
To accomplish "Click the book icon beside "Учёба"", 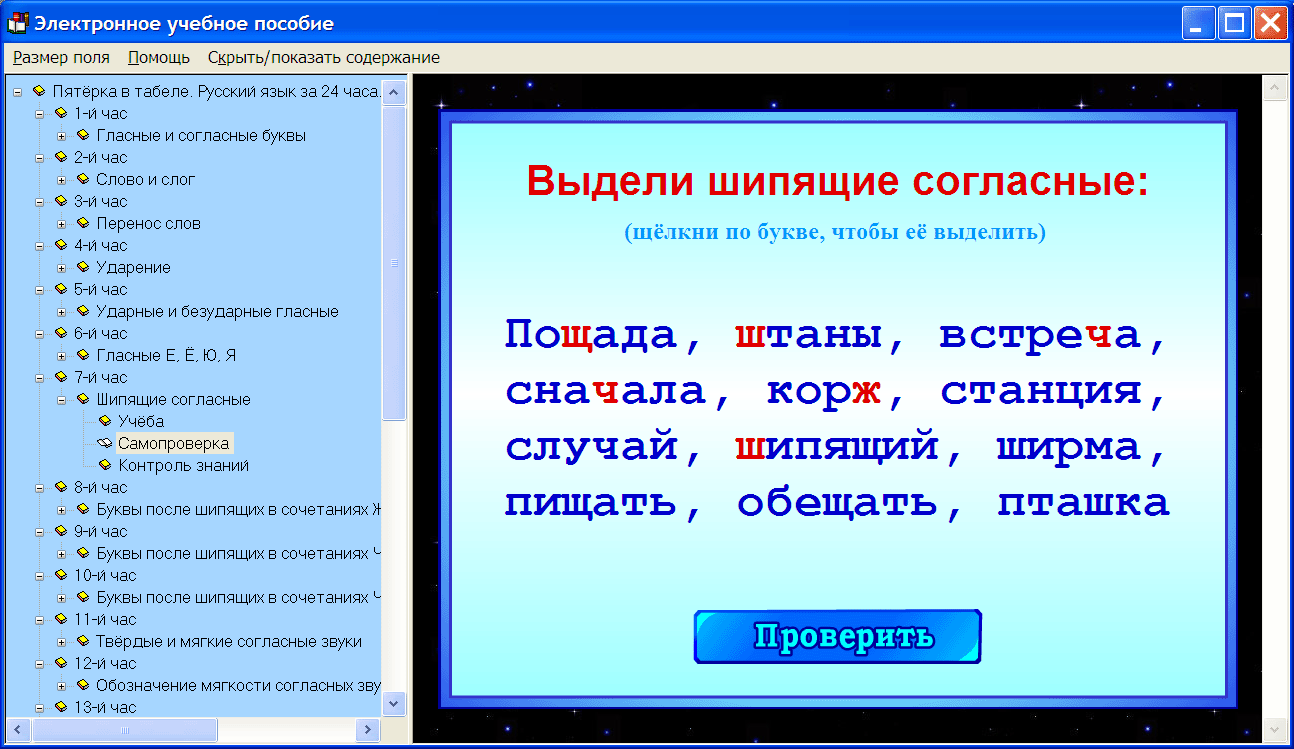I will point(107,421).
